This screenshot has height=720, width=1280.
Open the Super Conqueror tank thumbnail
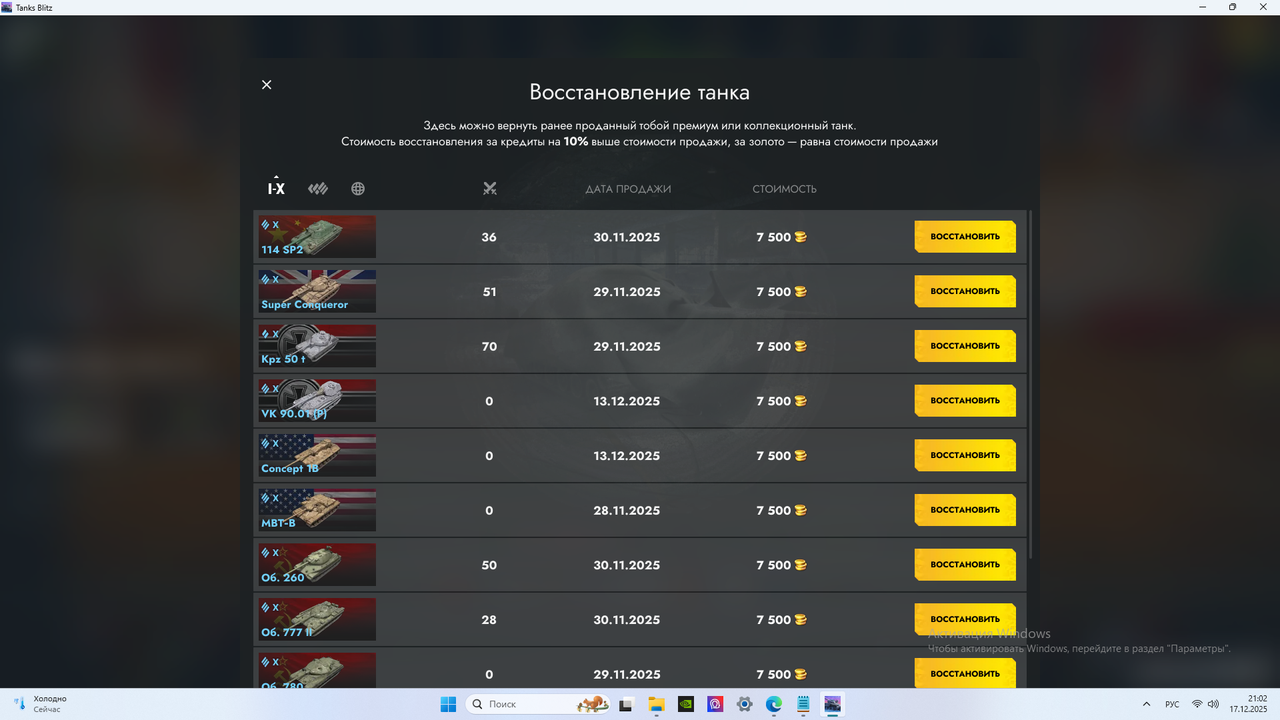click(317, 291)
